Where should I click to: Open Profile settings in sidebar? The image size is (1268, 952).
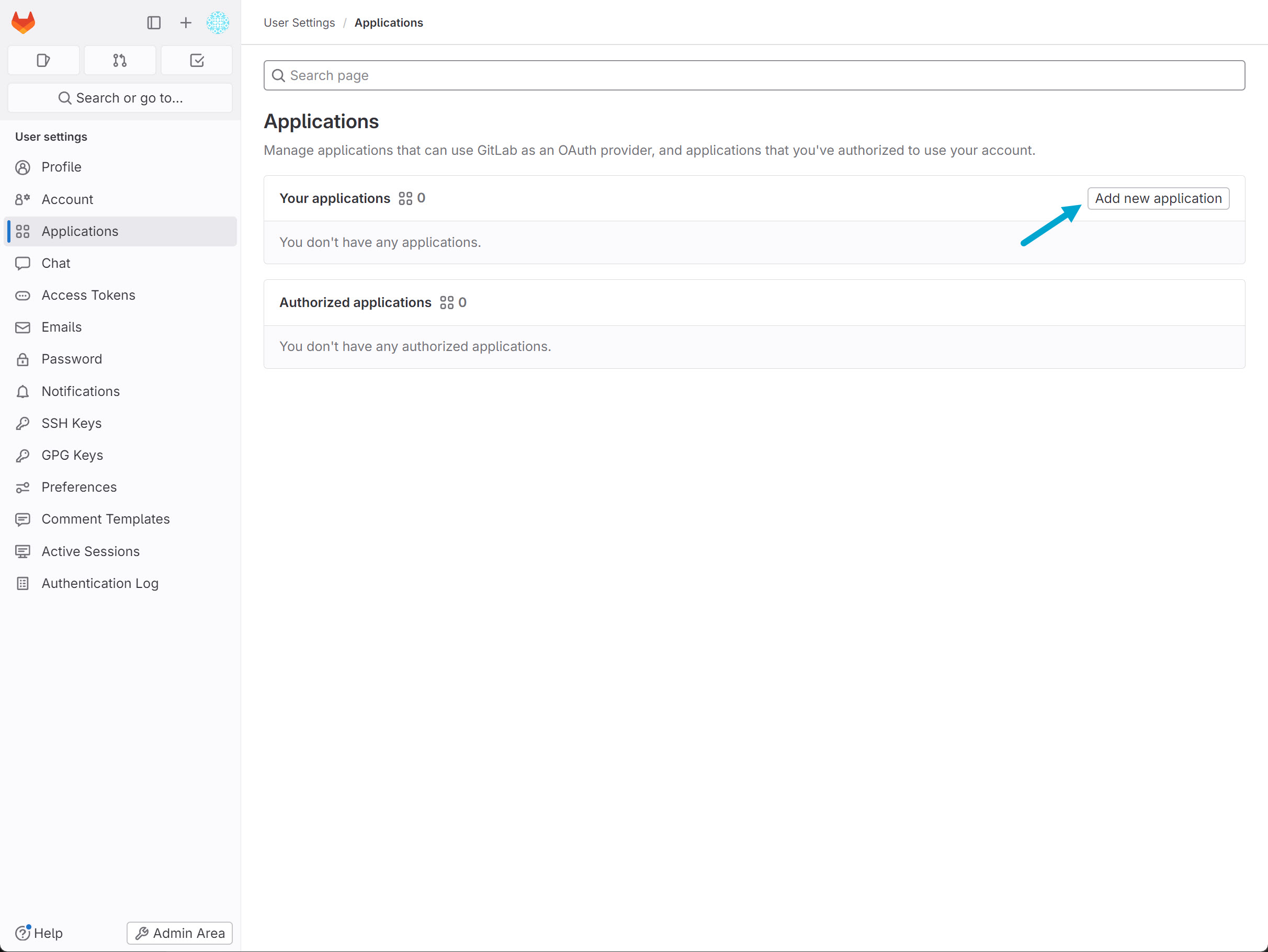[61, 167]
